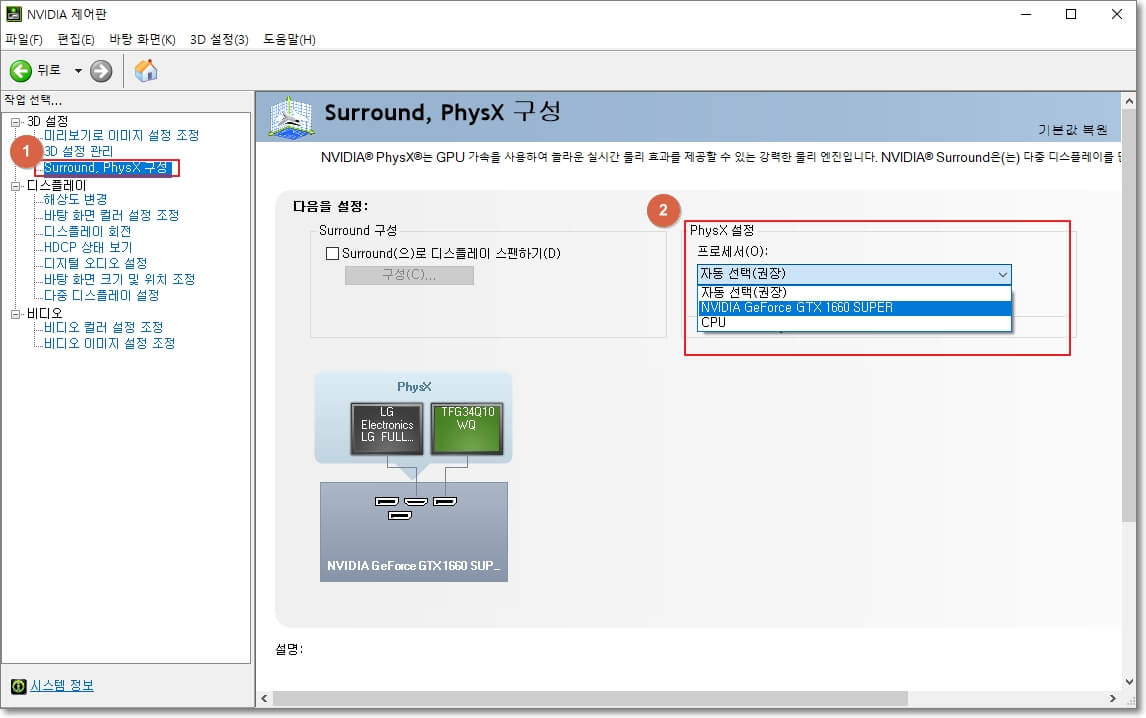Open 디스플레이 회전 in tree
Screen dimensions: 1146x718
(87, 231)
